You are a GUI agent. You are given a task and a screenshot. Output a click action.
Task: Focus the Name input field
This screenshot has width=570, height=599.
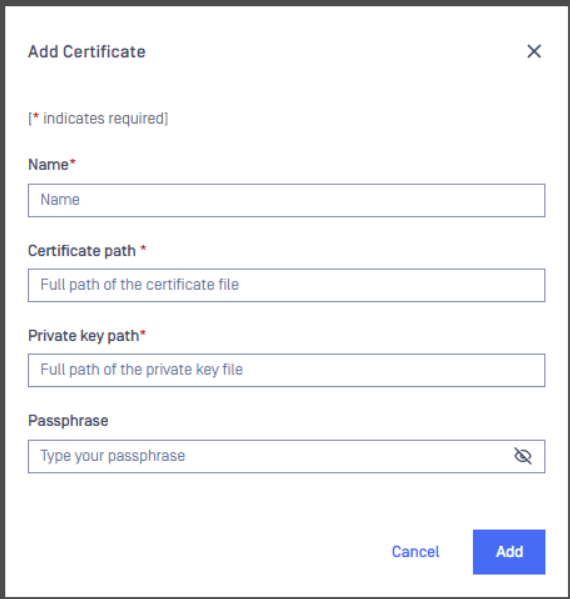point(287,201)
